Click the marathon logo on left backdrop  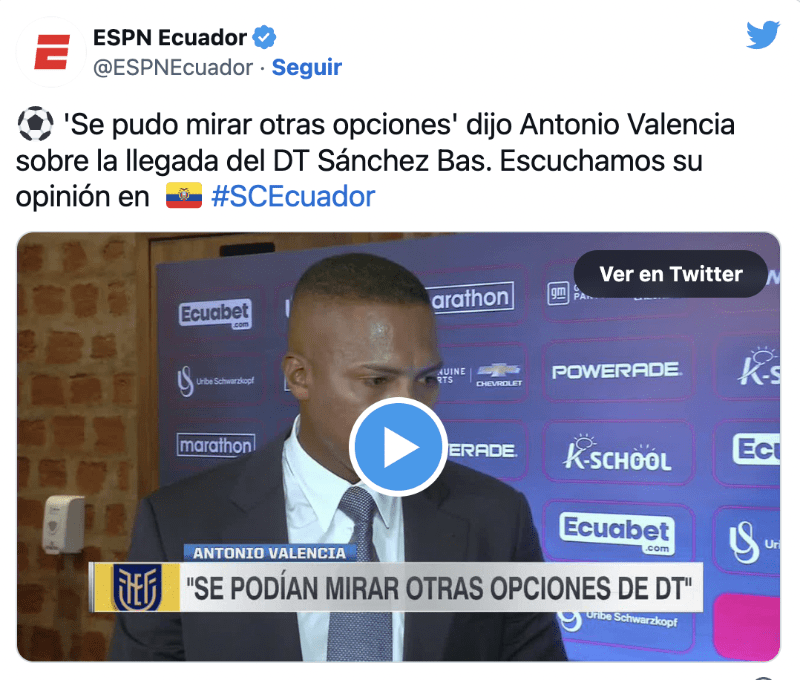[x=216, y=445]
